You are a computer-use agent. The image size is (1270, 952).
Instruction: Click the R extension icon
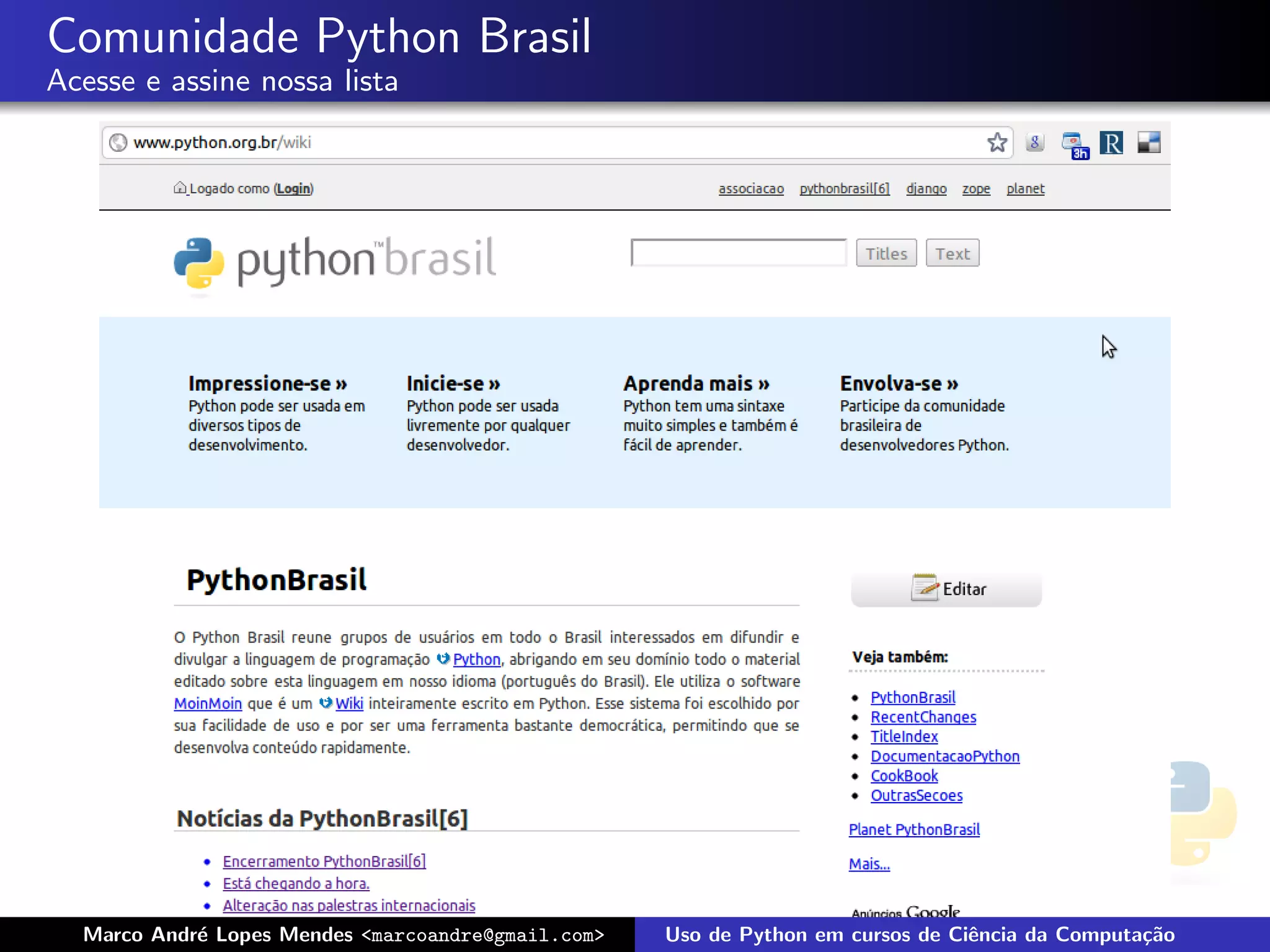click(1111, 143)
